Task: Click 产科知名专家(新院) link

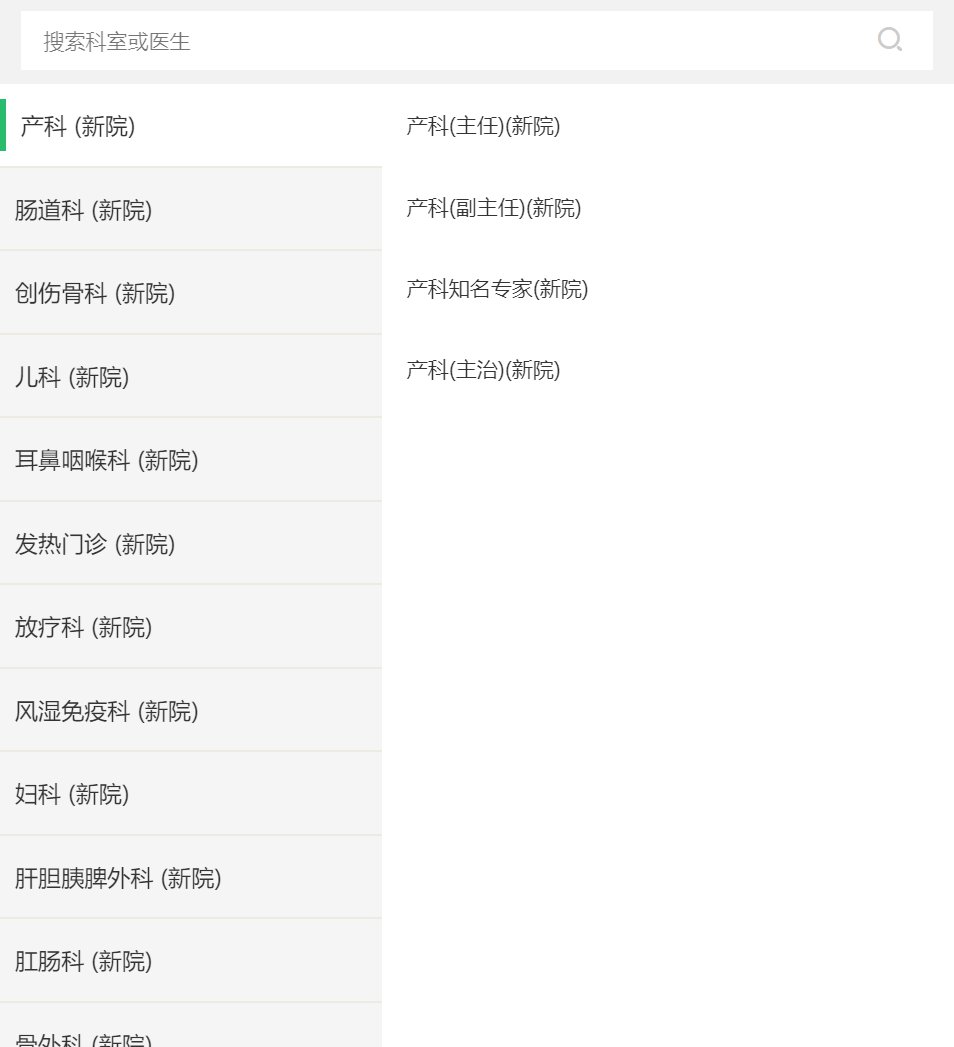Action: coord(497,289)
